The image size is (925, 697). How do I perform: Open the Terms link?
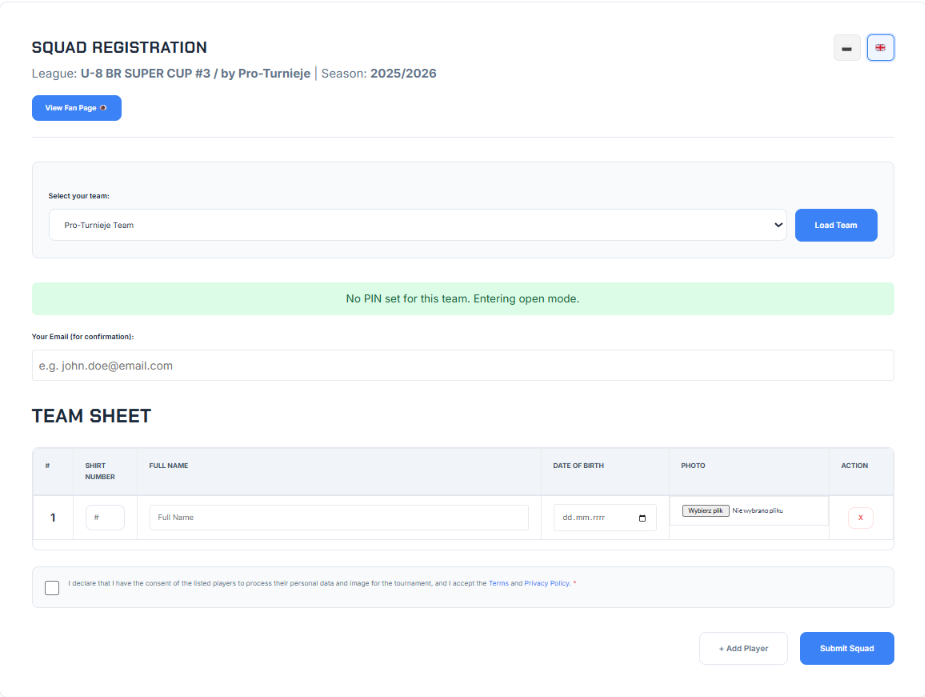498,583
